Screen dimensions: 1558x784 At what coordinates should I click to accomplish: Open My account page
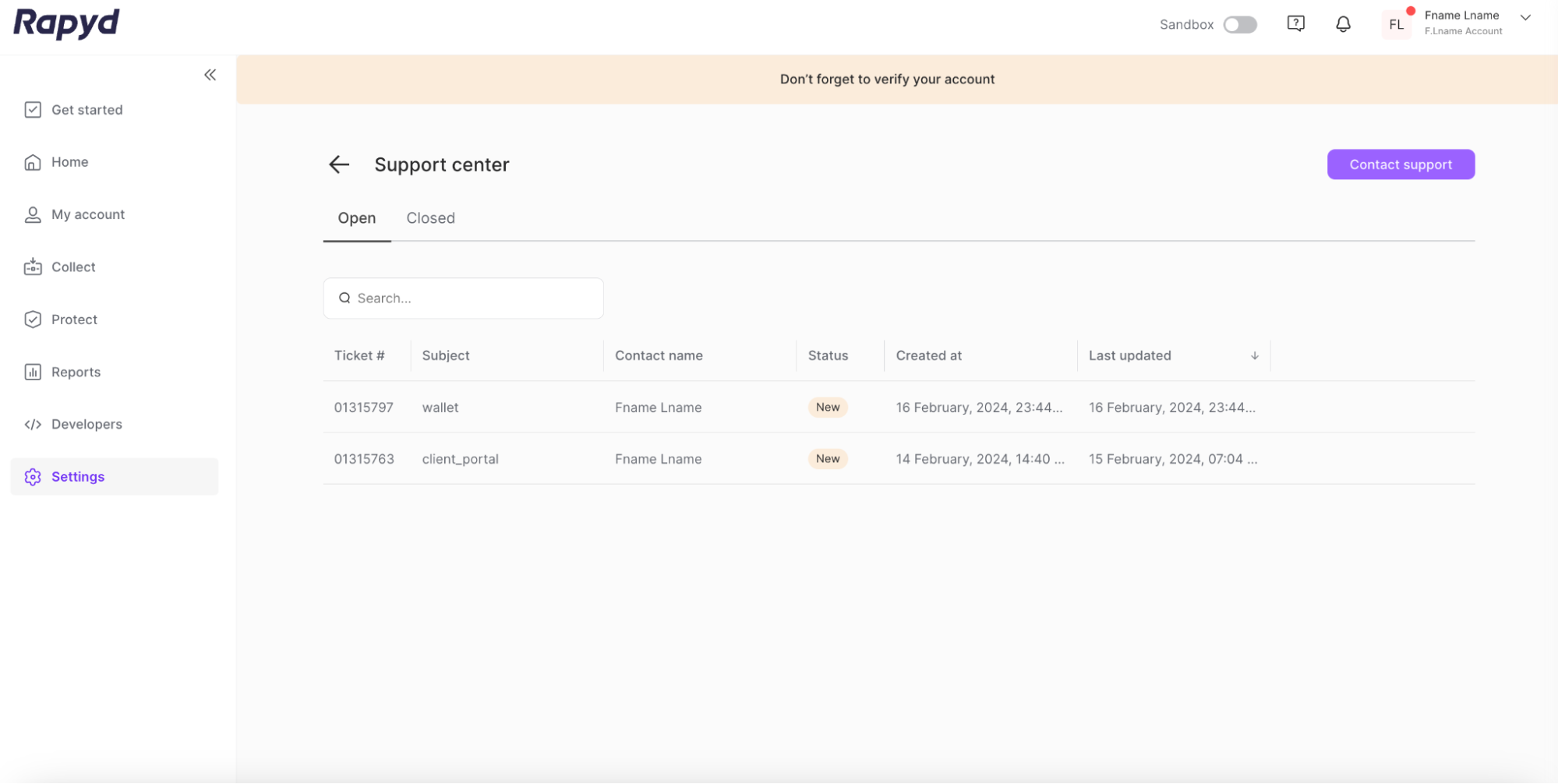click(x=88, y=214)
